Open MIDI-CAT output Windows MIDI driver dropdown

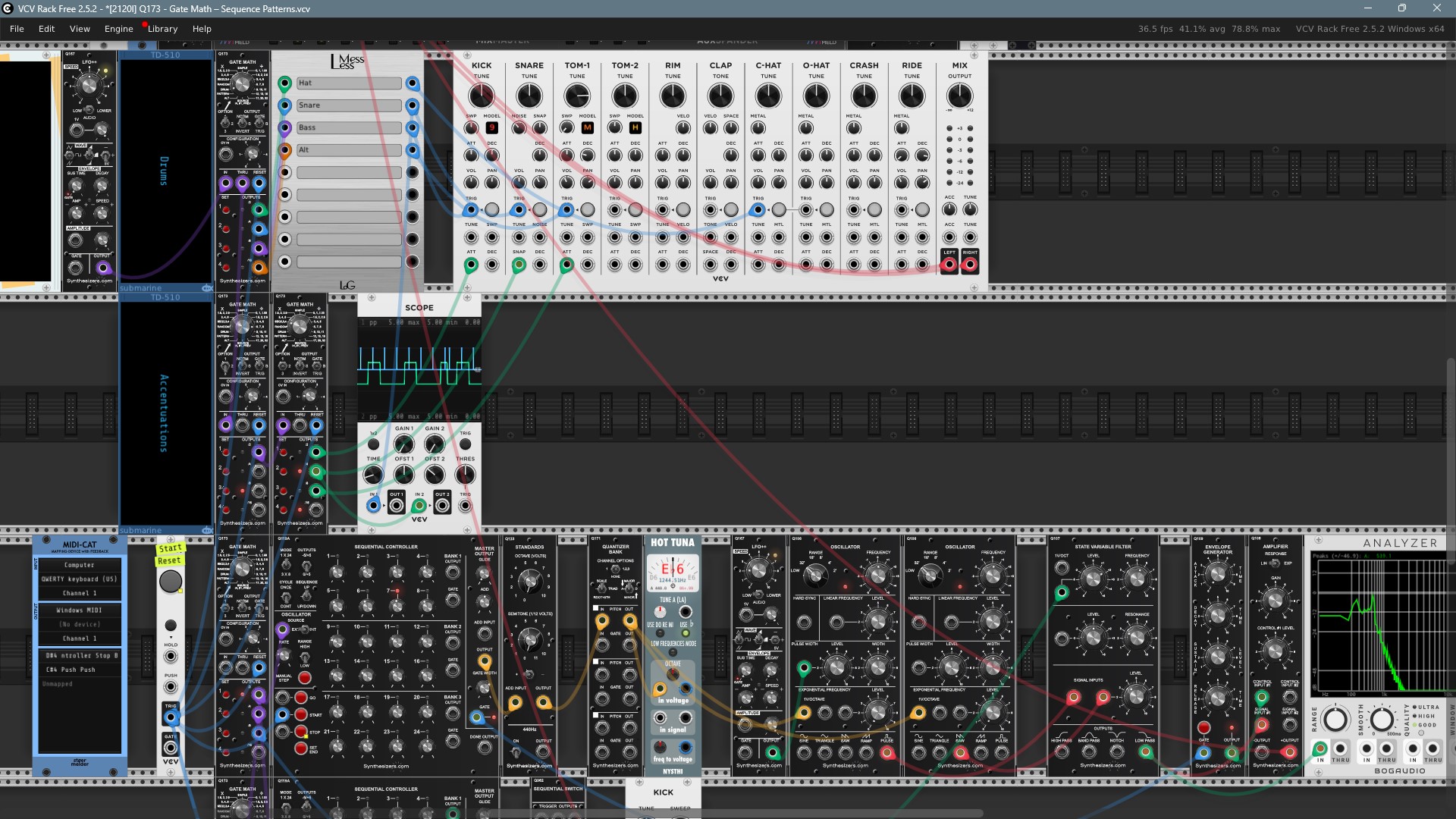(80, 610)
